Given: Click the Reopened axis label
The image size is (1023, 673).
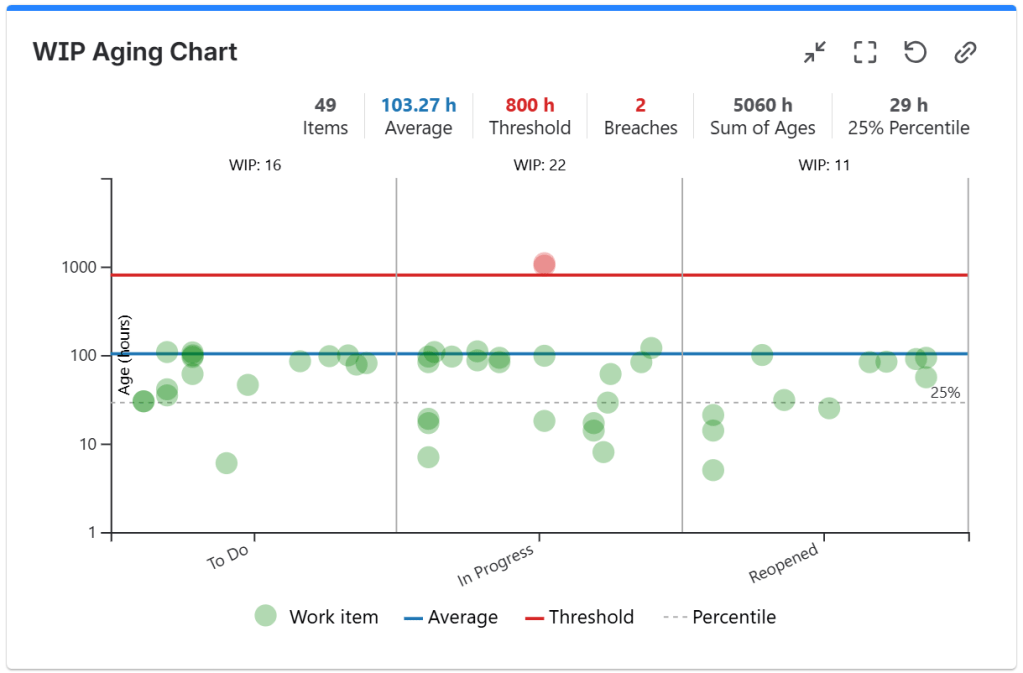Looking at the screenshot, I should [x=784, y=564].
